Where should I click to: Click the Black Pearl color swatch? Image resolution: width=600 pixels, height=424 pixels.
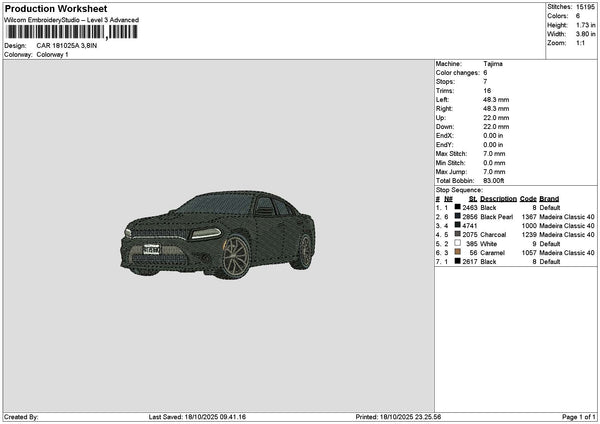pyautogui.click(x=457, y=216)
